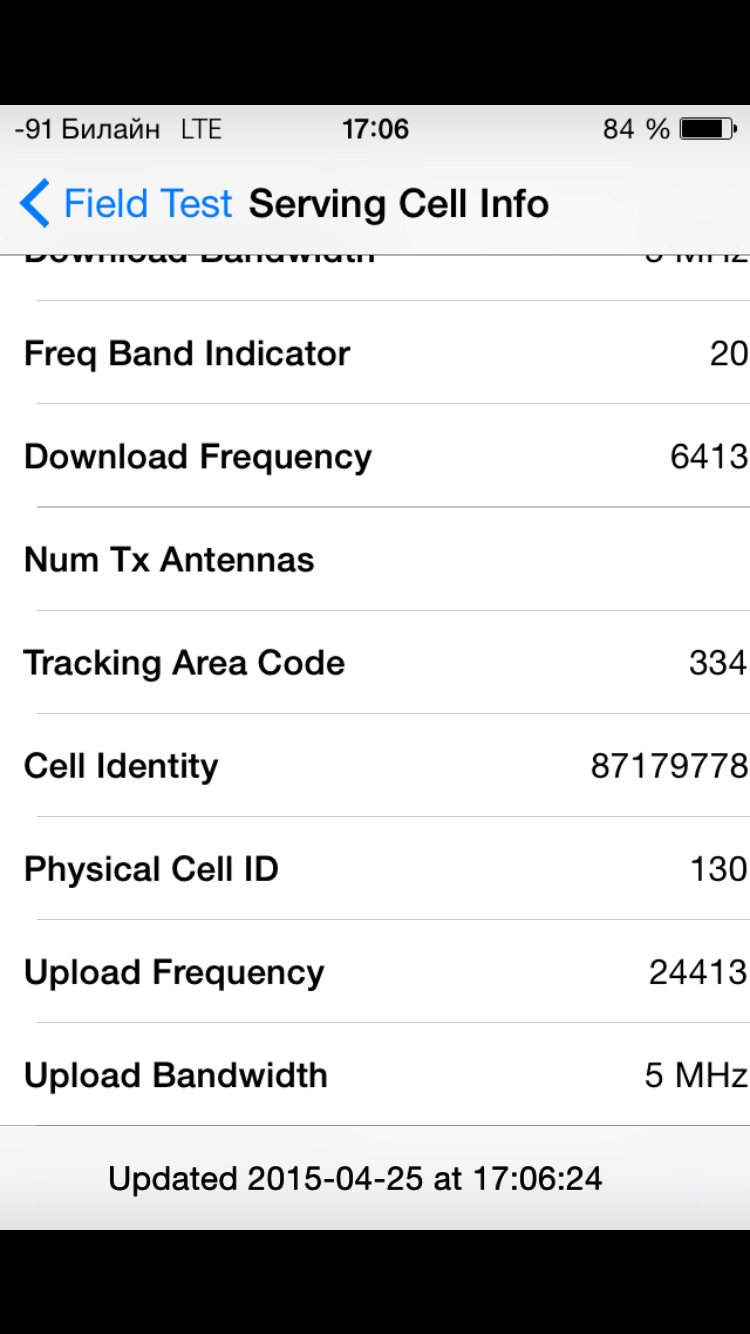Tap the Serving Cell Info title
750x1334 pixels.
399,204
